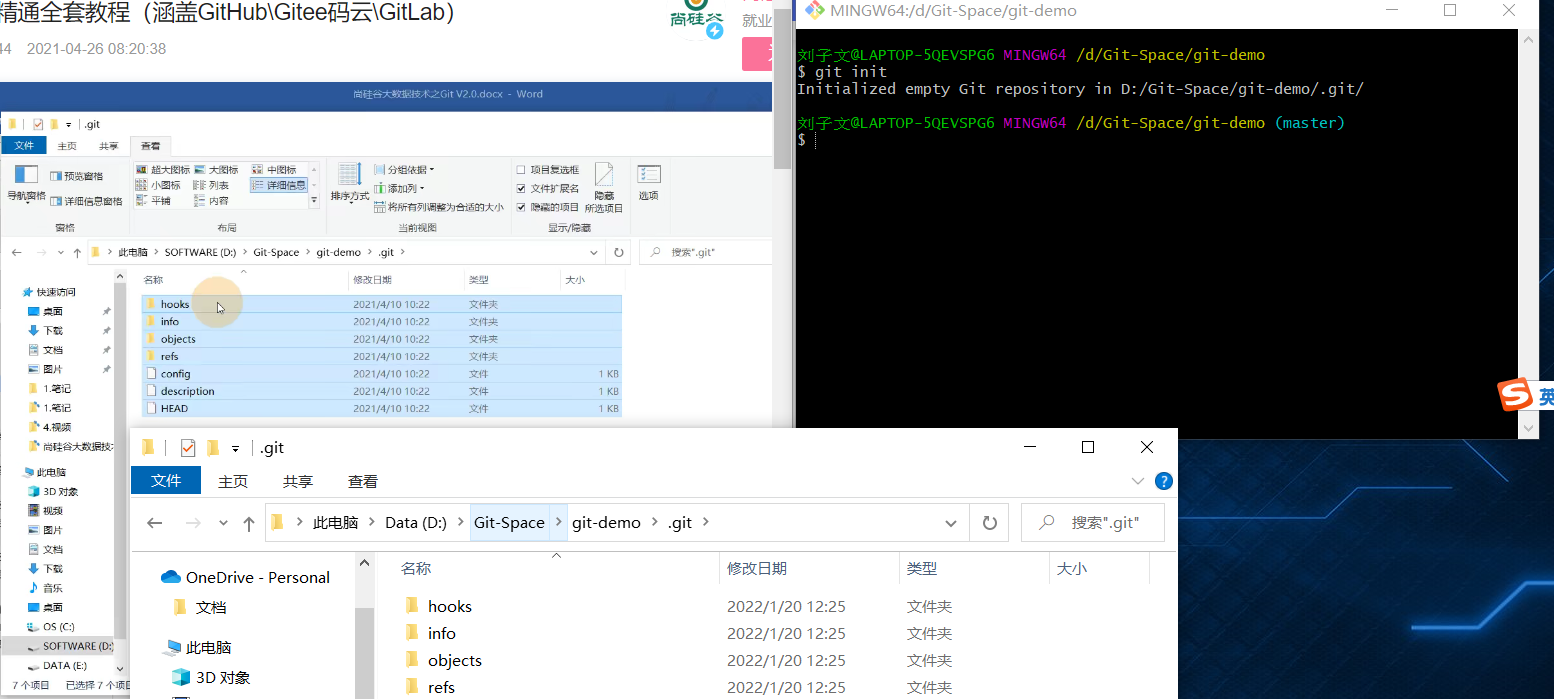Viewport: 1554px width, 699px height.
Task: Select HEAD file in background Explorer
Action: coord(381,408)
